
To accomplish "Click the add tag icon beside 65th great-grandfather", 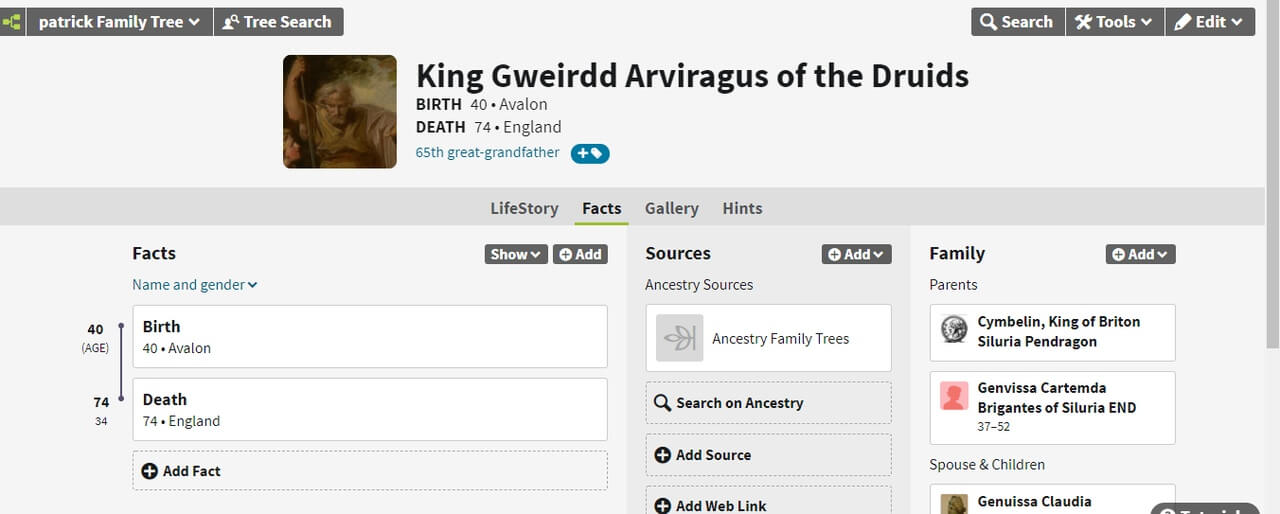I will click(590, 153).
